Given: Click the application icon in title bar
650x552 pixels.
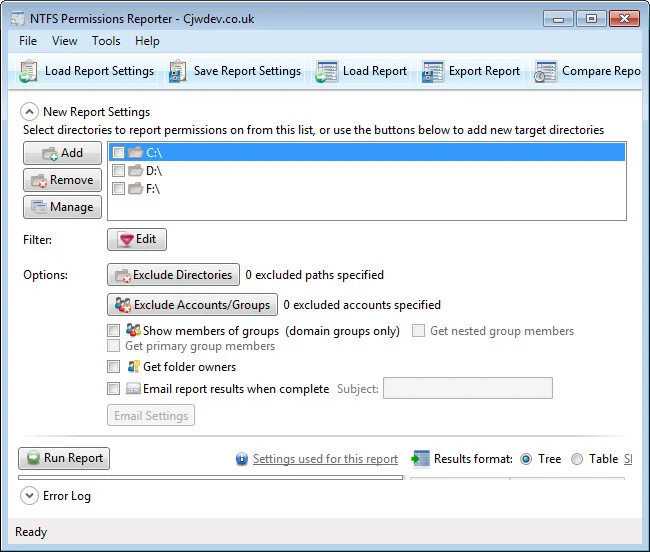Looking at the screenshot, I should (x=18, y=19).
